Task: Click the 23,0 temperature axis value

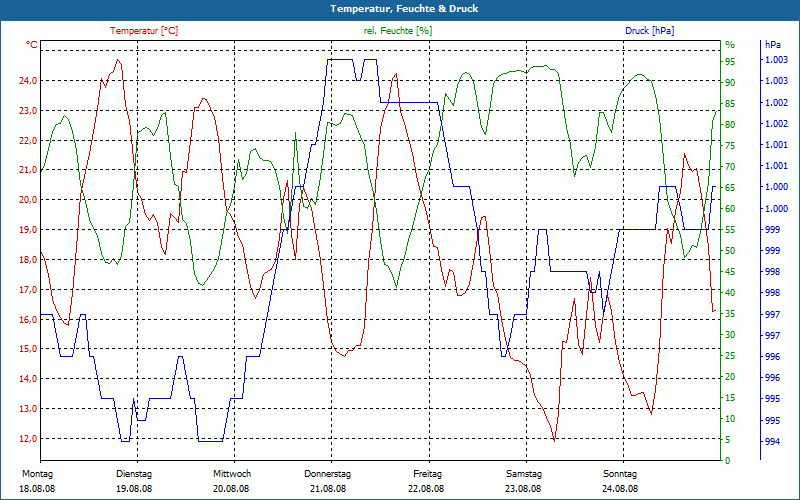Action: pyautogui.click(x=28, y=111)
